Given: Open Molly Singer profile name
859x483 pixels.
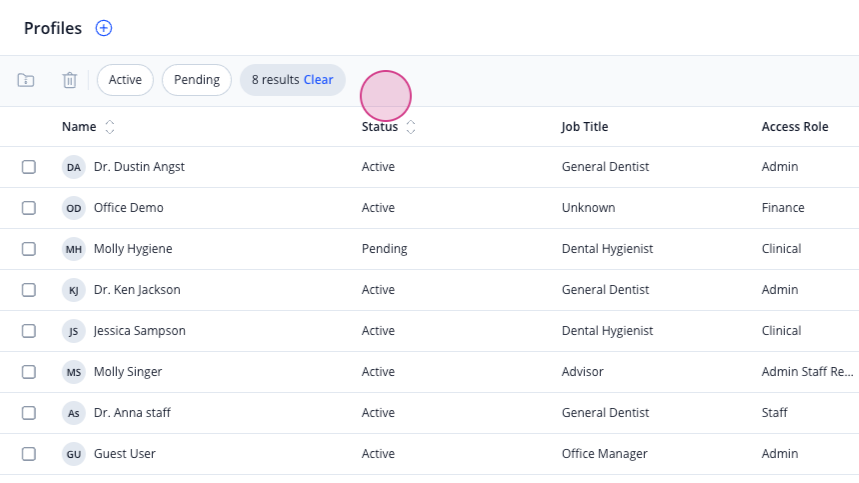Looking at the screenshot, I should click(128, 372).
